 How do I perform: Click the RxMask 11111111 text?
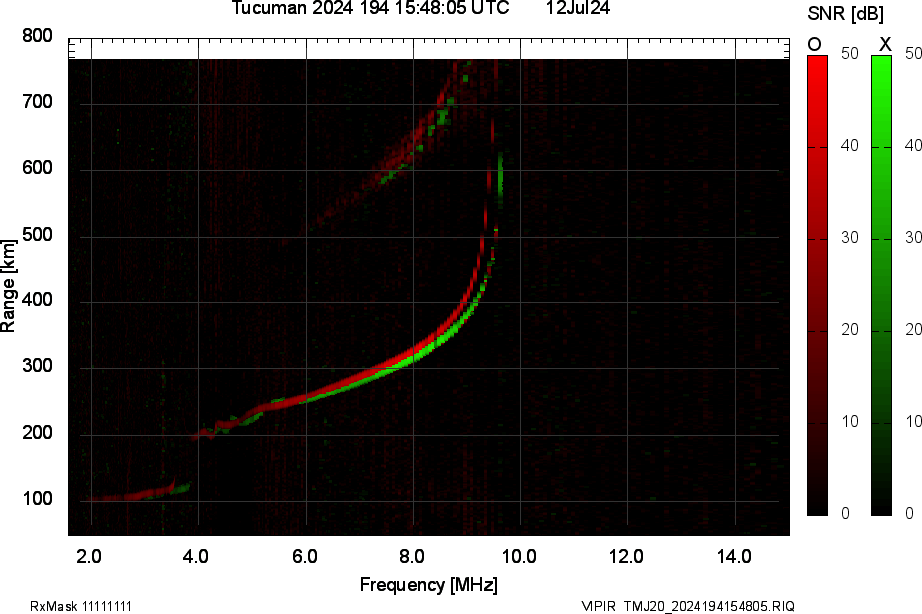click(81, 606)
